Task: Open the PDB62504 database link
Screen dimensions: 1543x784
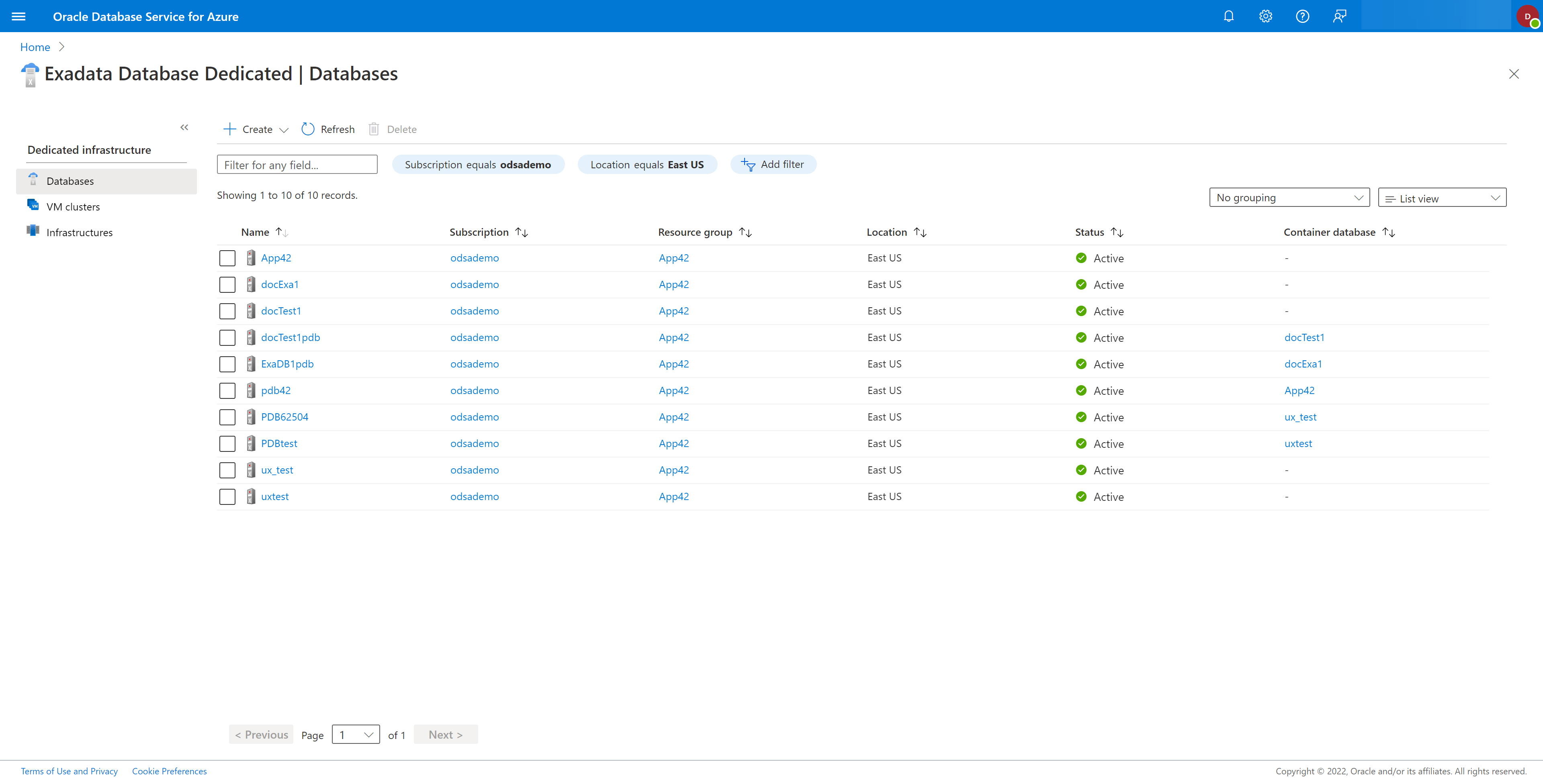Action: click(284, 417)
